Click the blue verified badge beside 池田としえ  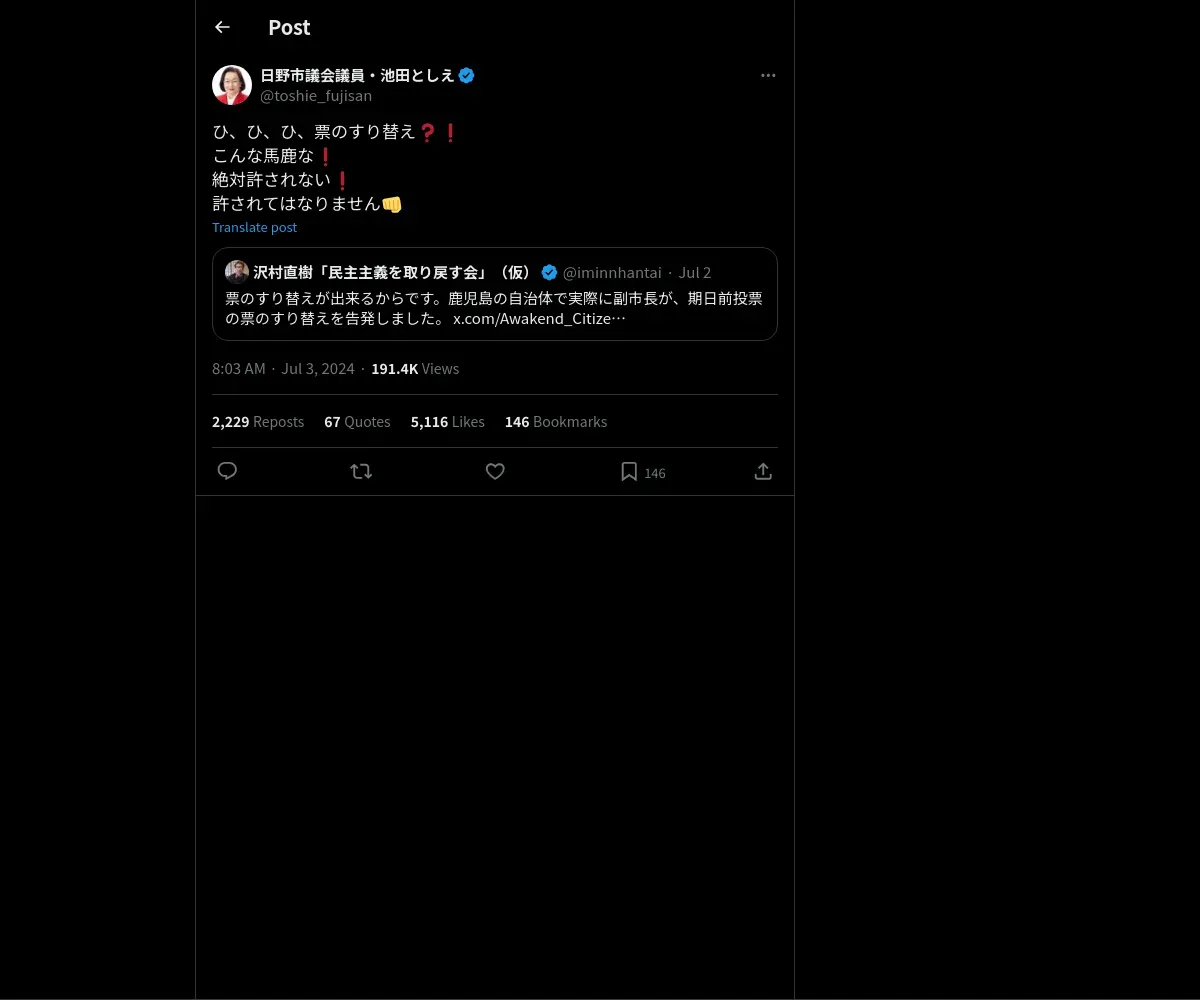pyautogui.click(x=466, y=75)
